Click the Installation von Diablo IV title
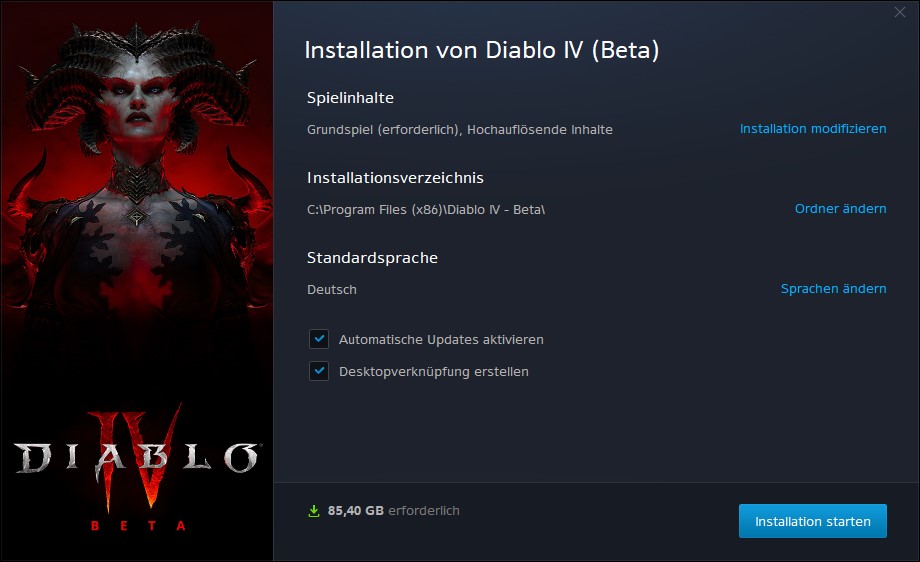Screen dimensions: 920x562 (x=482, y=50)
